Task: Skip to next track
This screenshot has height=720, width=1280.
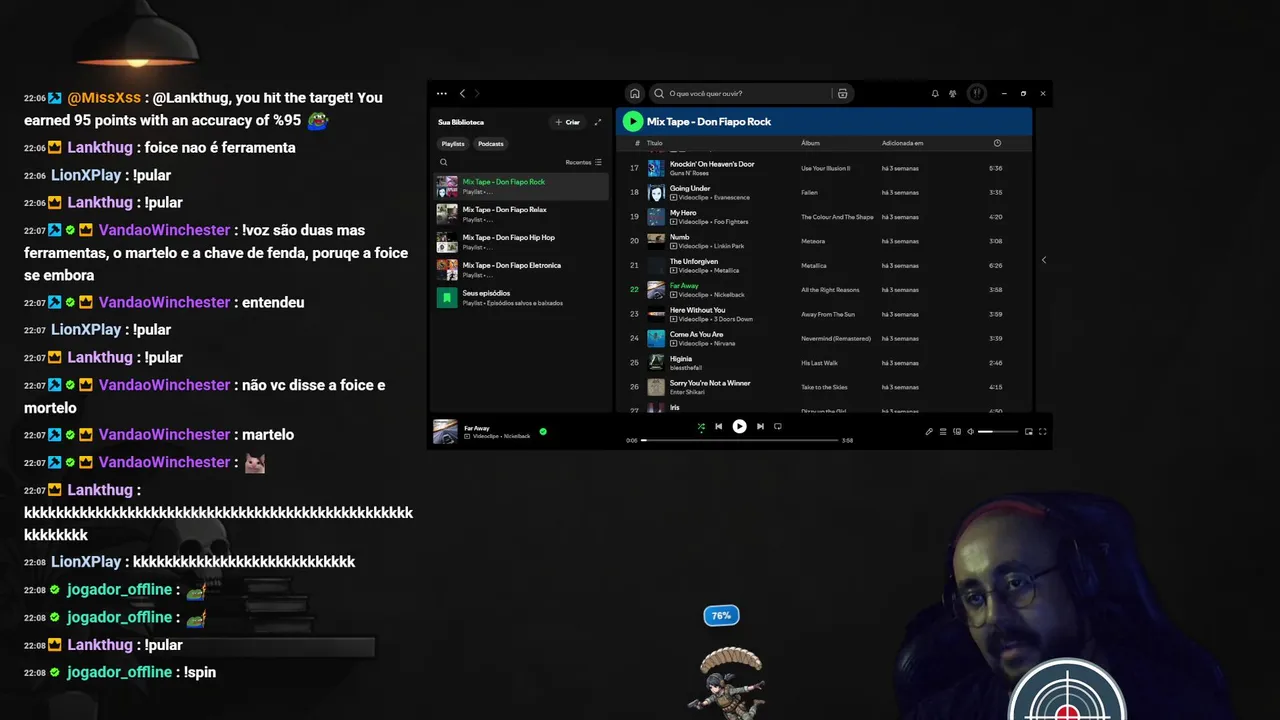Action: coord(760,426)
